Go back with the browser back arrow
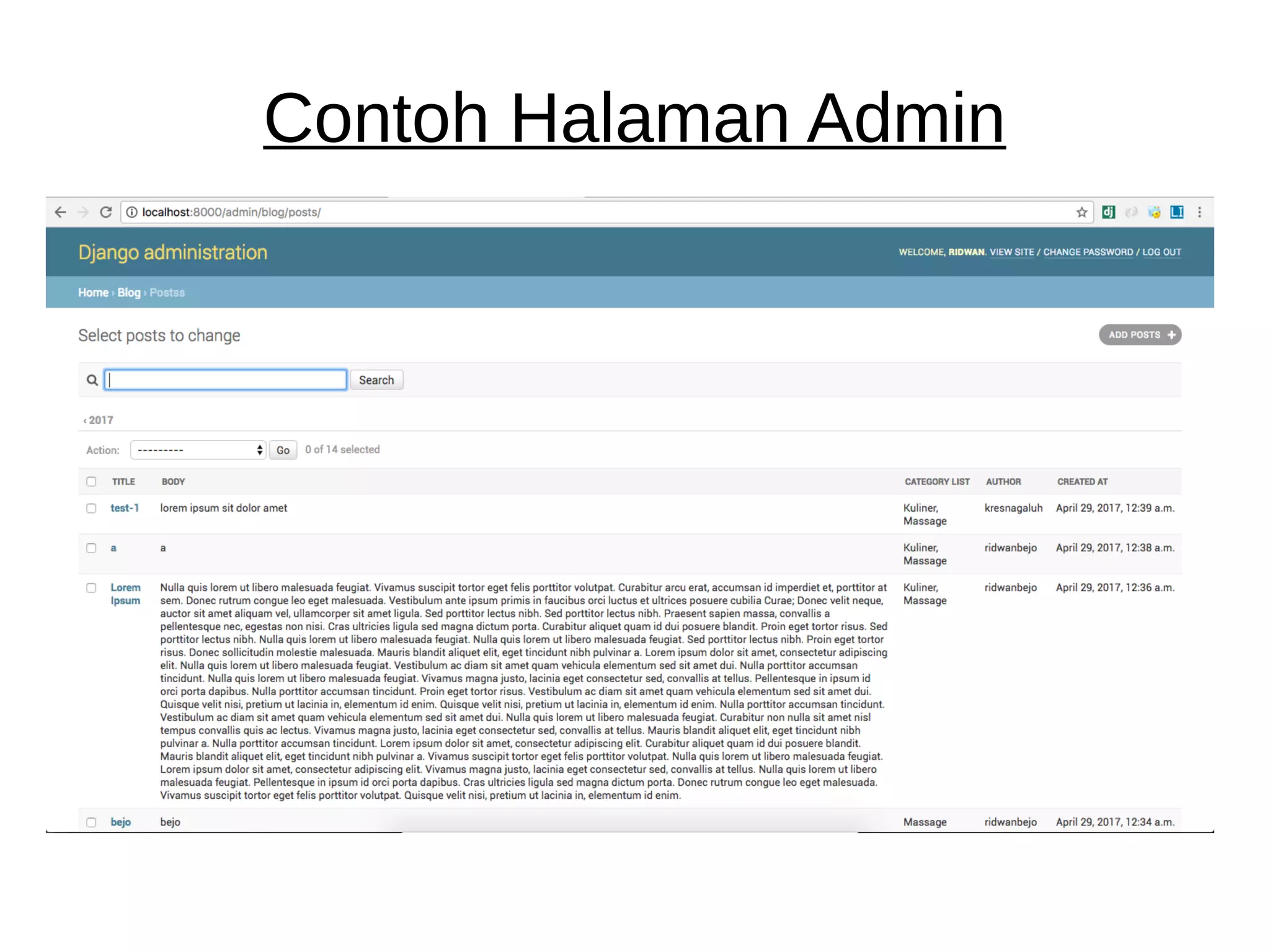 click(60, 212)
